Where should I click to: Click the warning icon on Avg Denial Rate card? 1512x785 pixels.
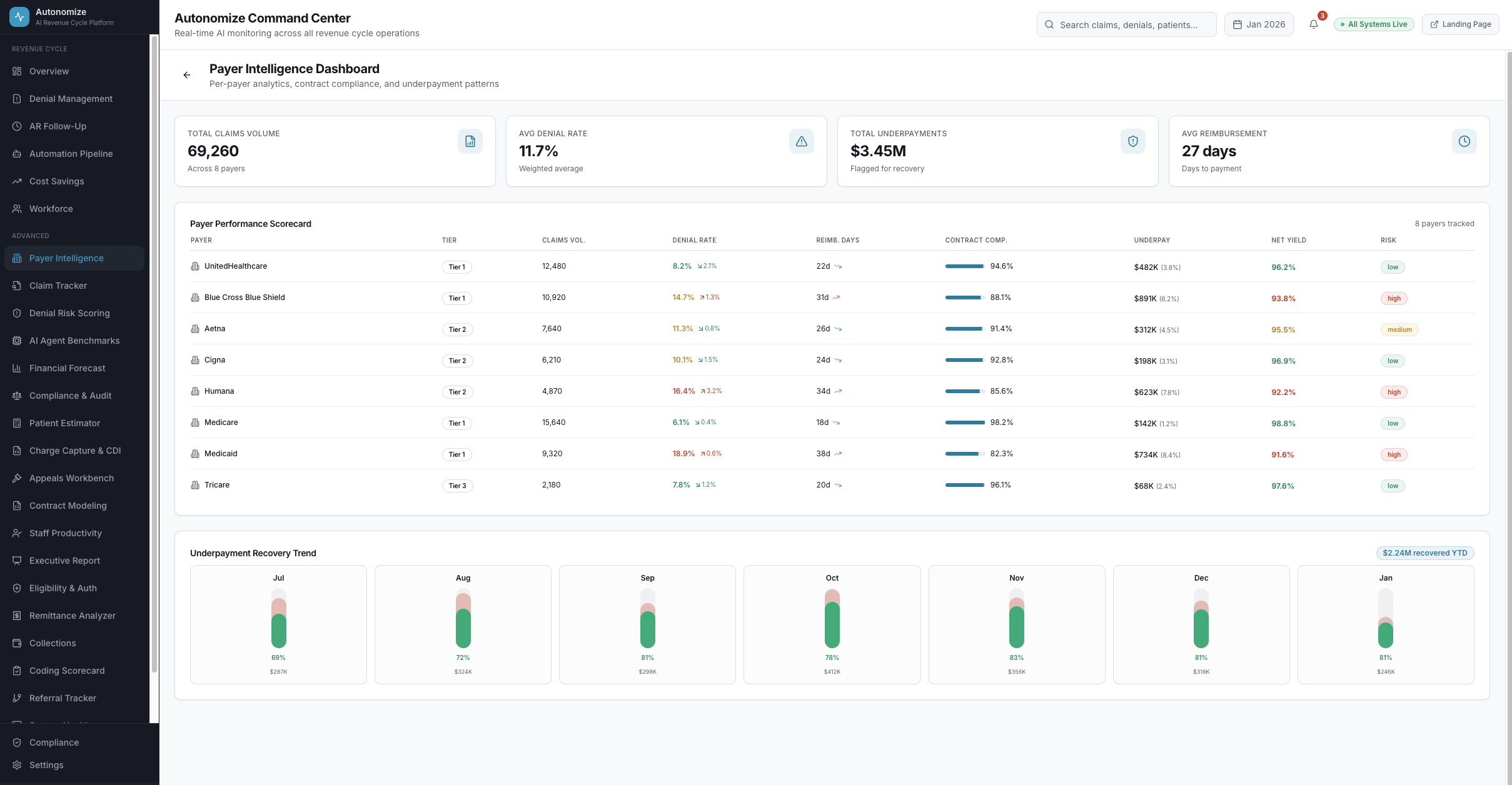pyautogui.click(x=802, y=141)
